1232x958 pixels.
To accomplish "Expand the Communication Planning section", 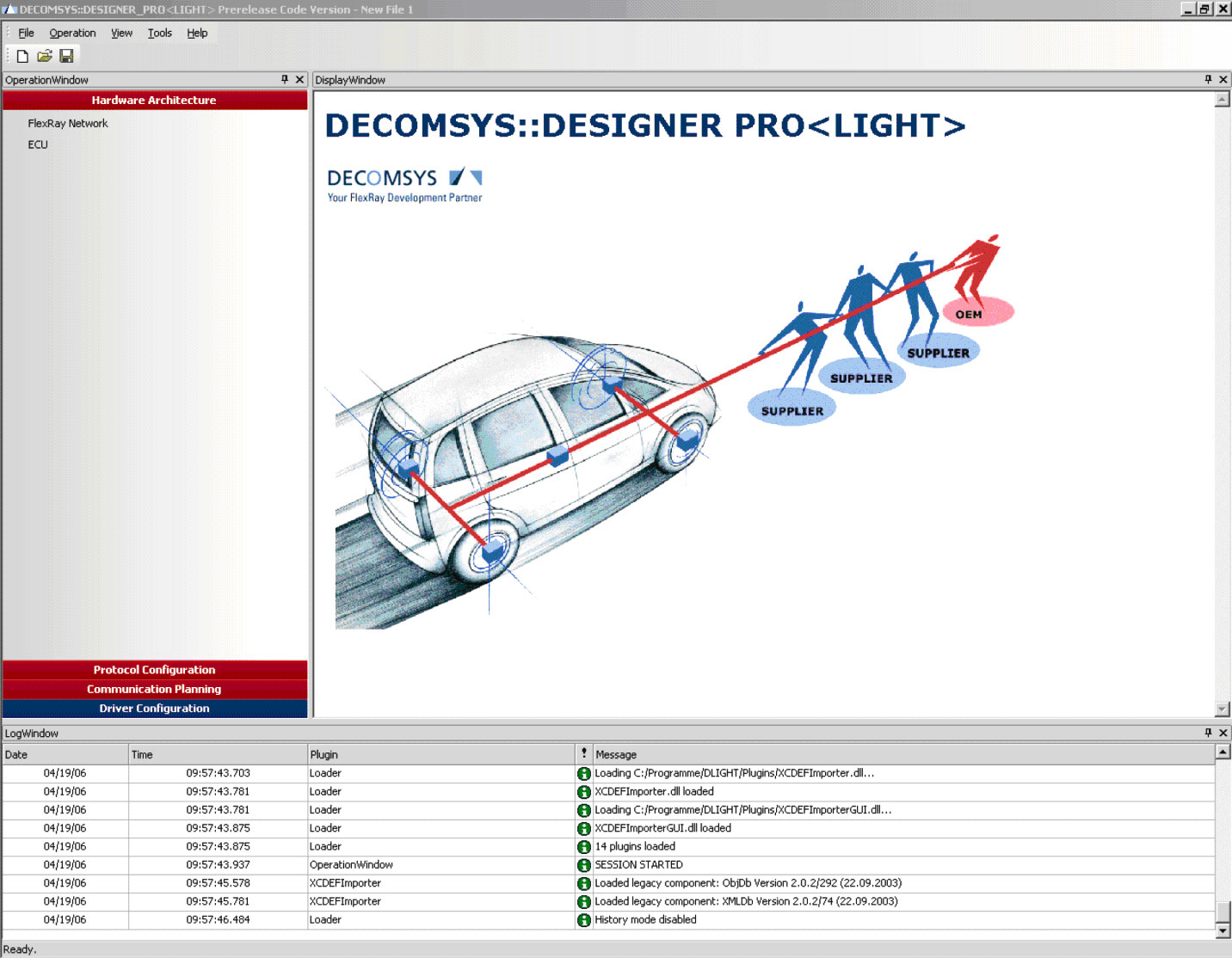I will (x=155, y=689).
